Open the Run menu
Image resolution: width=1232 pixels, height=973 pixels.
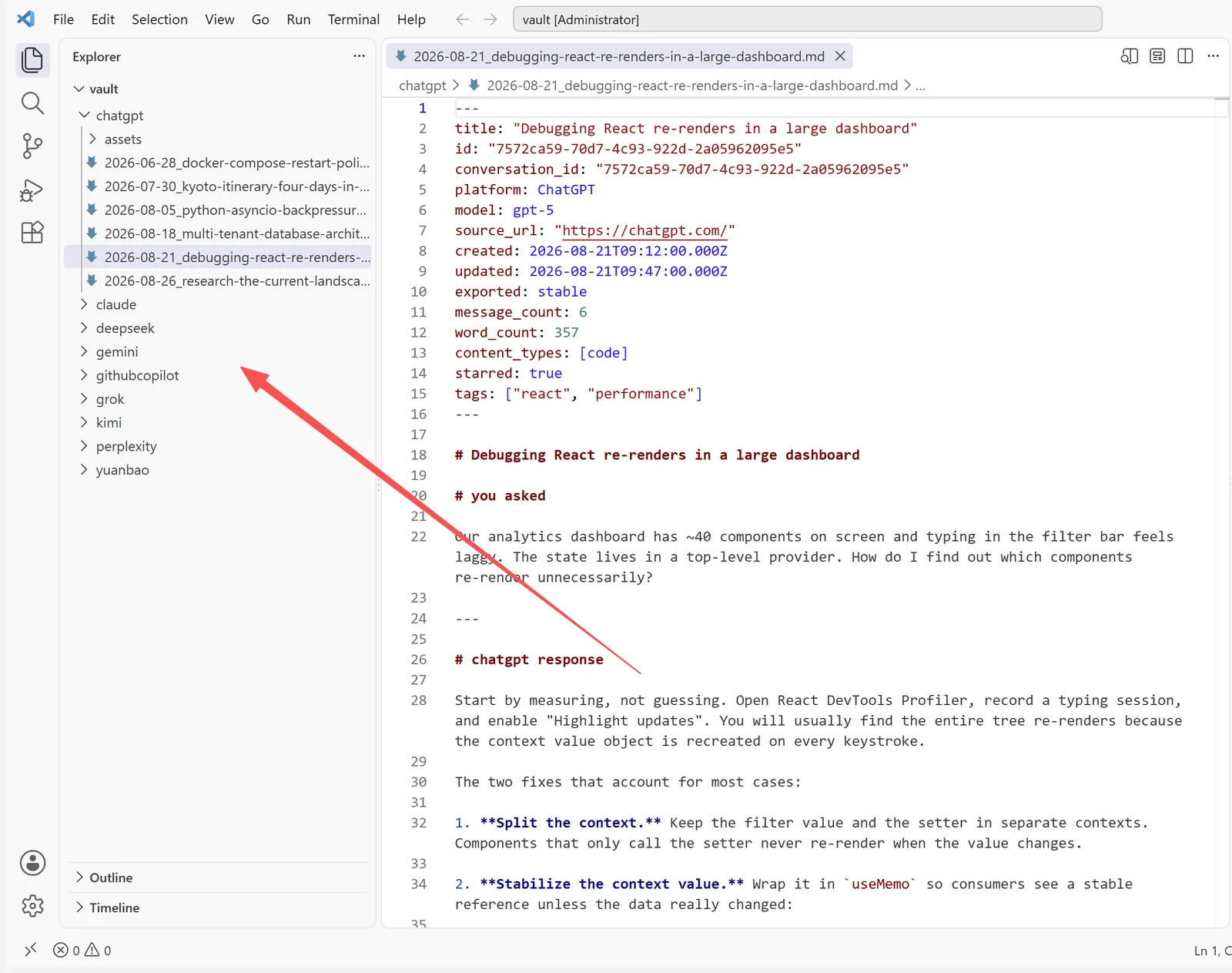tap(298, 19)
